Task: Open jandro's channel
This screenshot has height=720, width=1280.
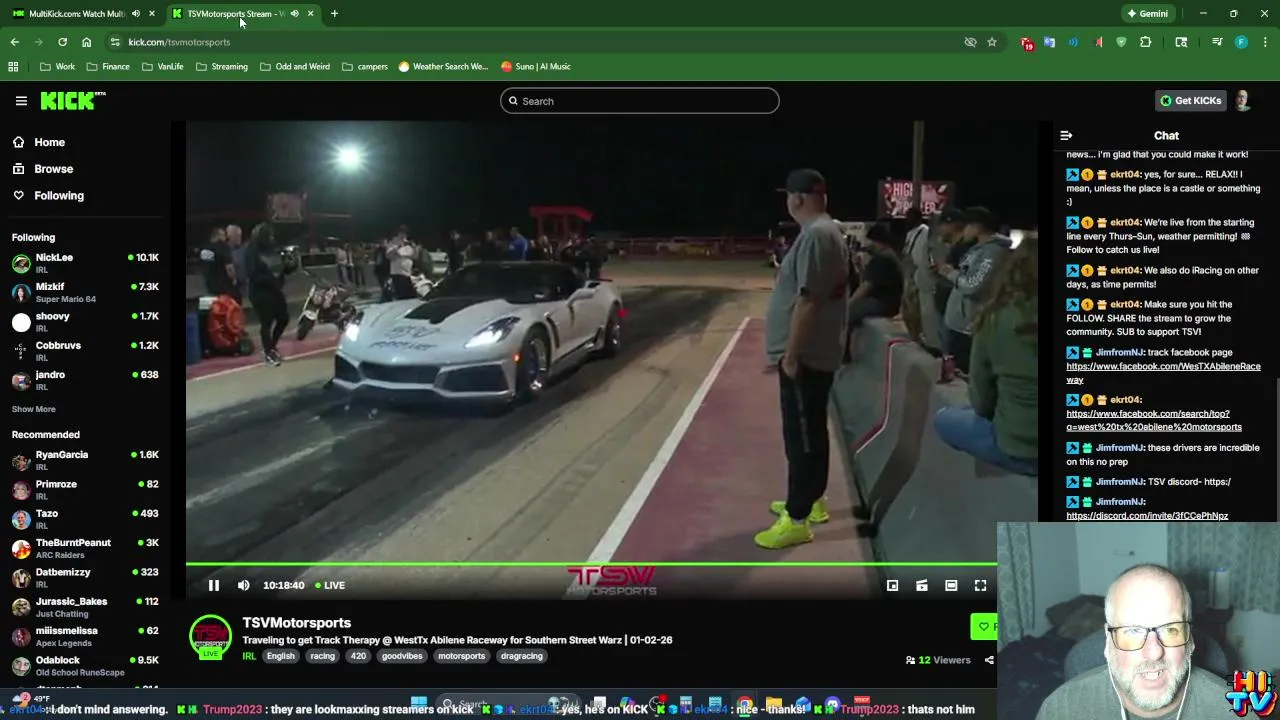Action: tap(85, 380)
